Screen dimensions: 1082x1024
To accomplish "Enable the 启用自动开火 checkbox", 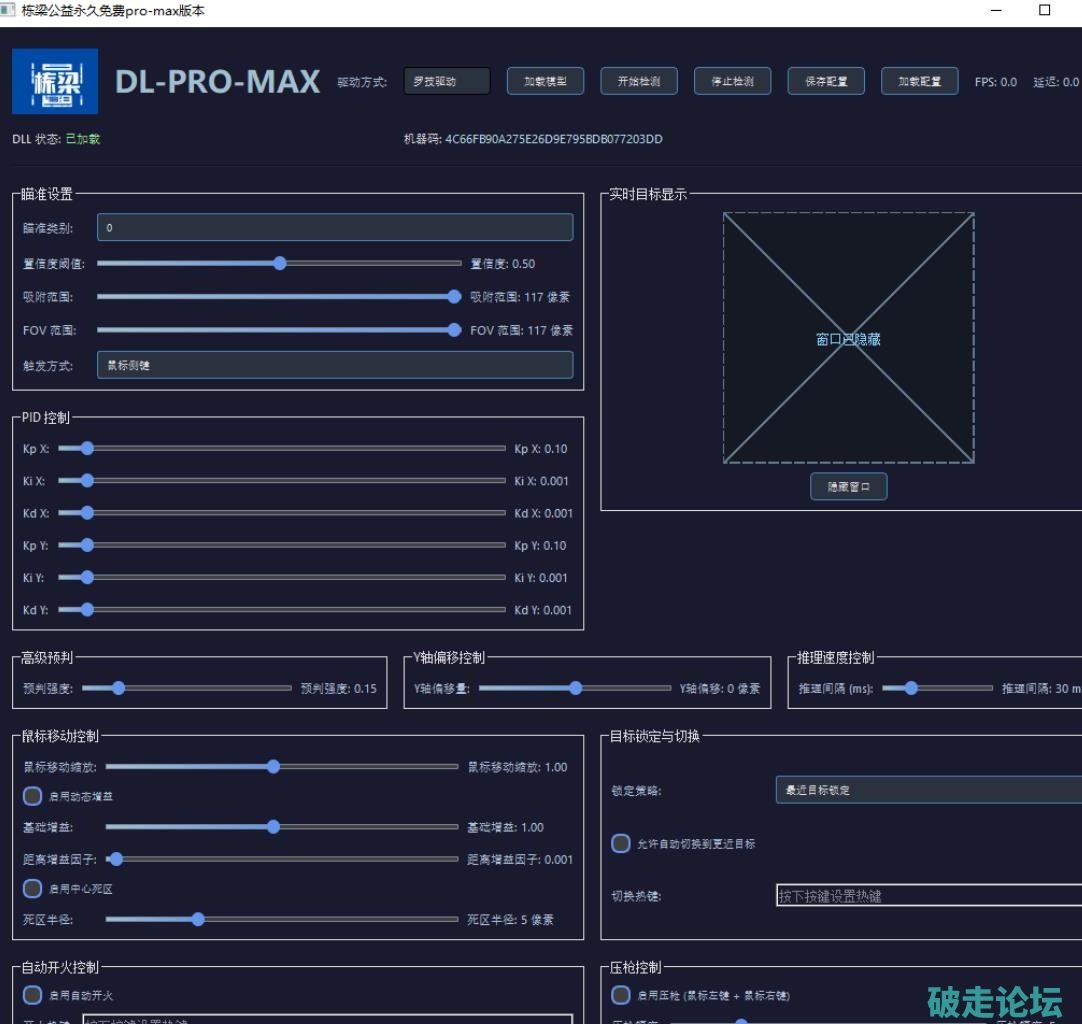I will click(33, 995).
